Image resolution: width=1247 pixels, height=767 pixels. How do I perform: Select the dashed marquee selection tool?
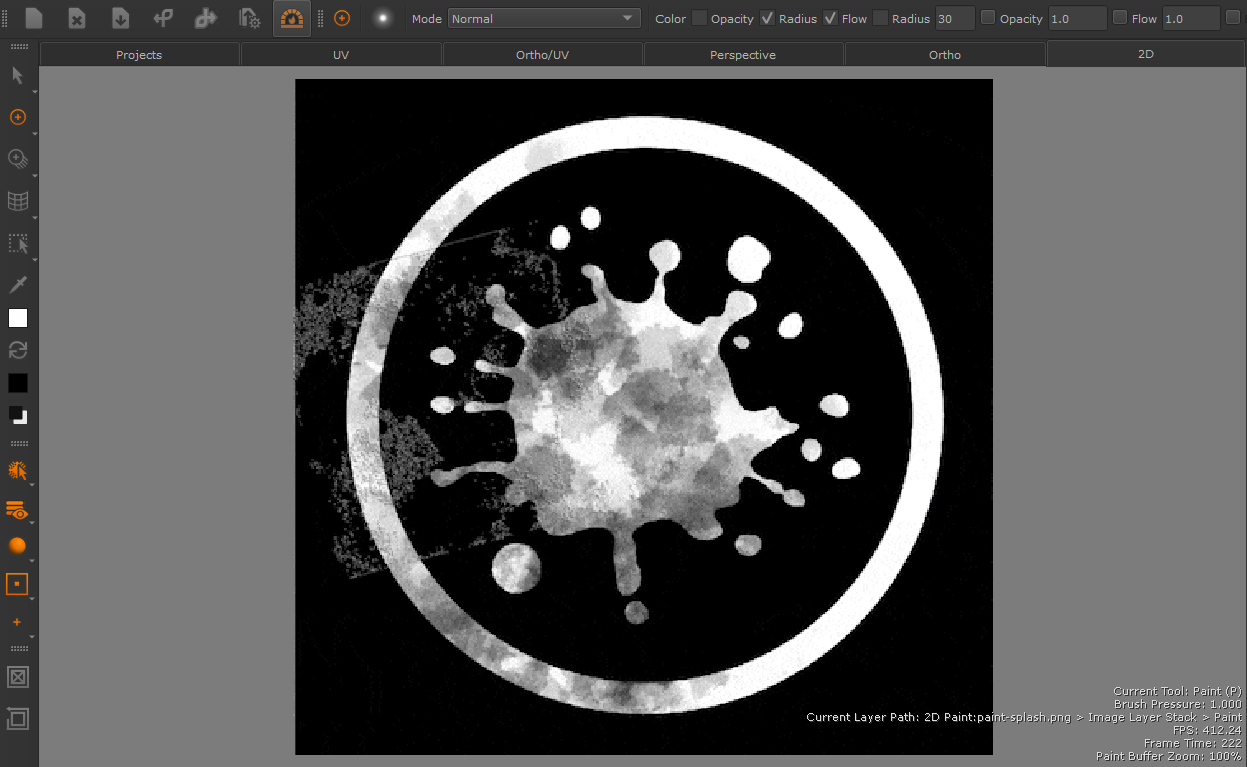tap(17, 243)
